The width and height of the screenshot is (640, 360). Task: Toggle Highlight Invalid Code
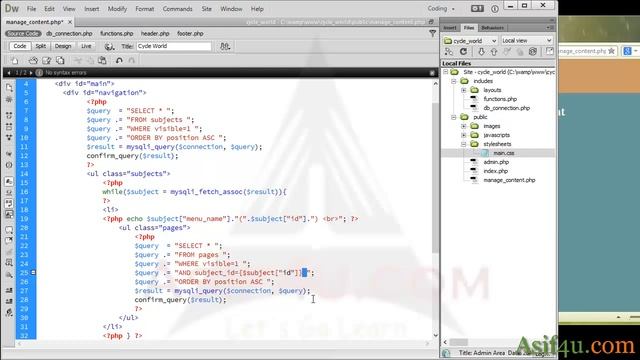tap(9, 193)
